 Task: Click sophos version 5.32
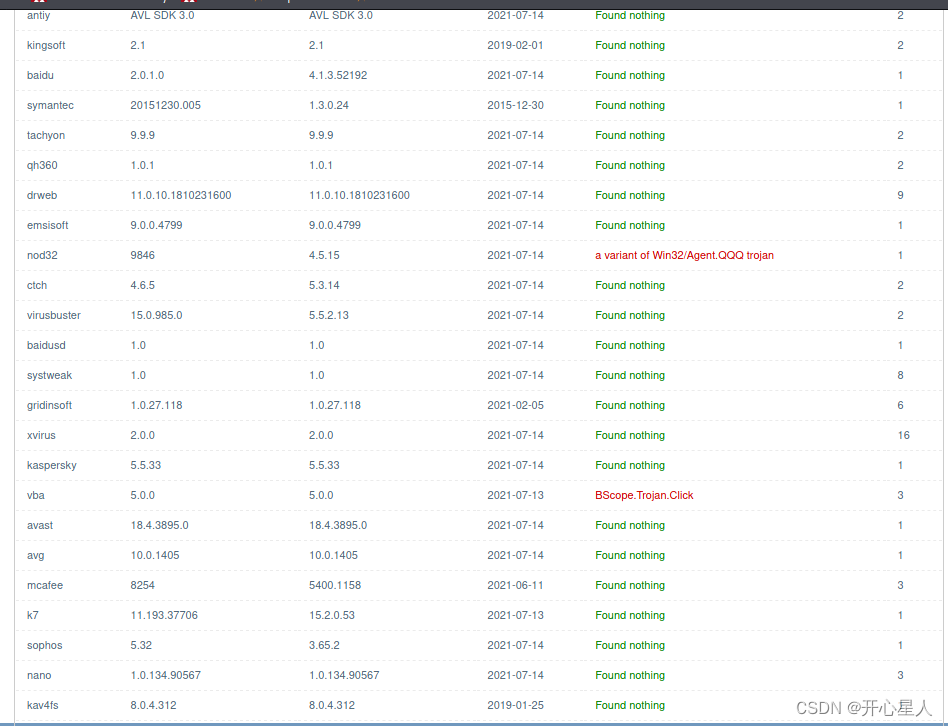point(141,646)
